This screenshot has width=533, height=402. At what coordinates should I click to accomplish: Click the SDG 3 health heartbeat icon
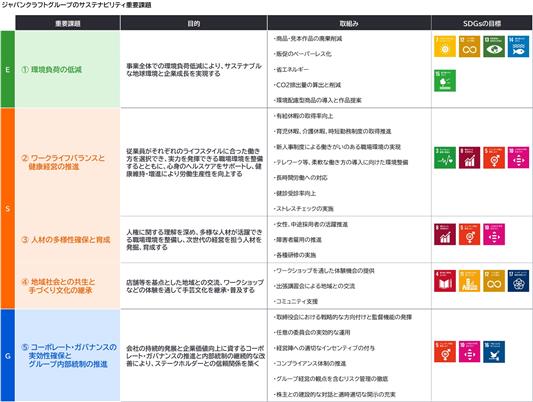pos(445,158)
